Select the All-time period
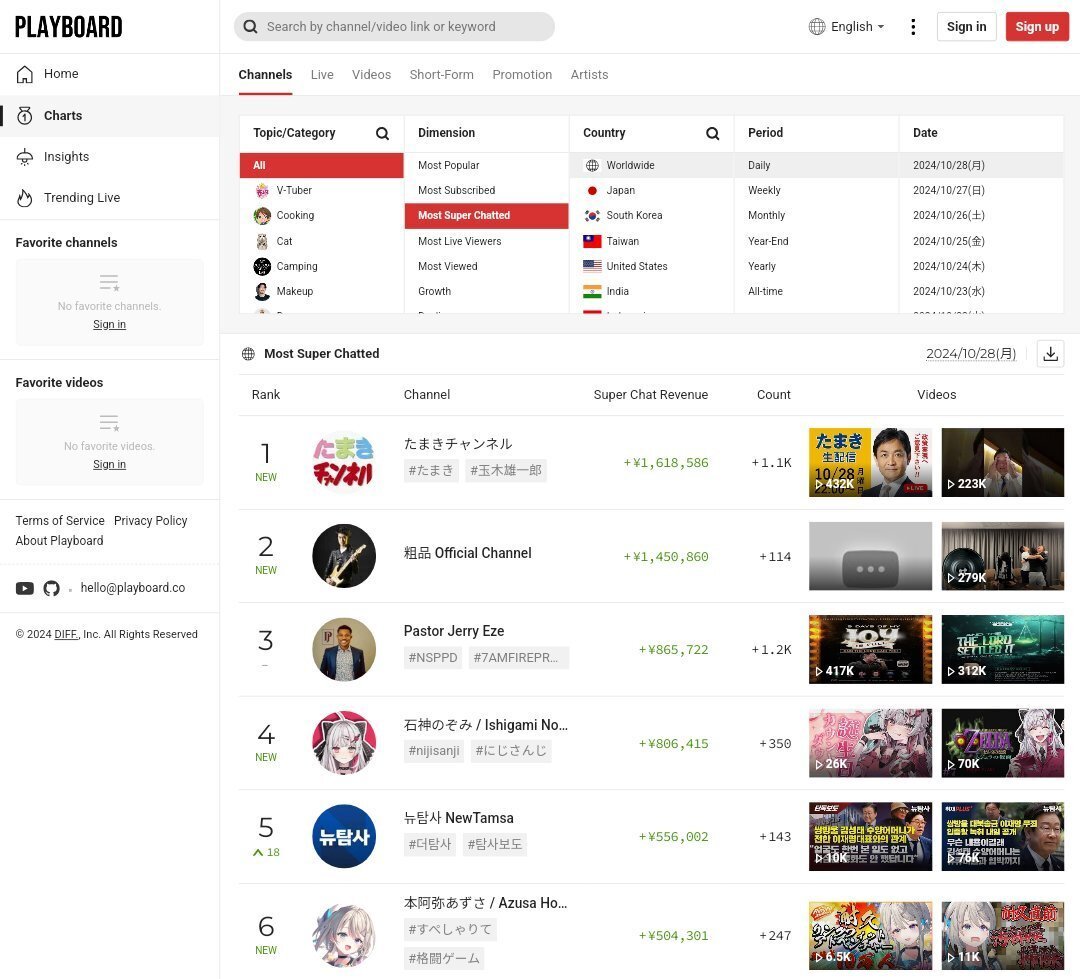The width and height of the screenshot is (1080, 979). coord(816,291)
